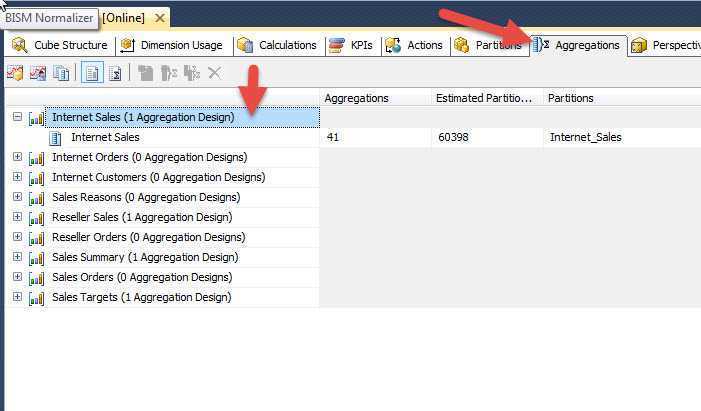Click the Partitions column header

[621, 98]
